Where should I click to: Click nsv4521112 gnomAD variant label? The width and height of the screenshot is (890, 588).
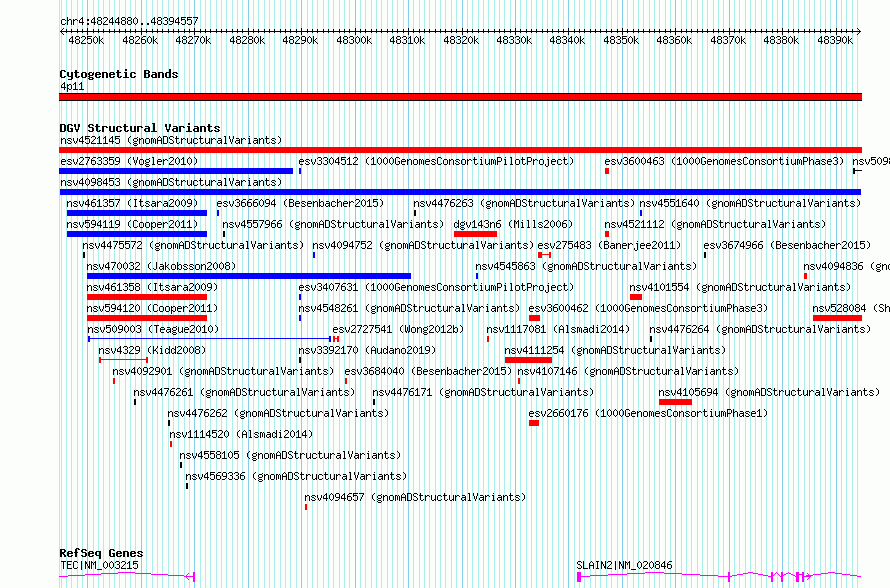[x=715, y=224]
